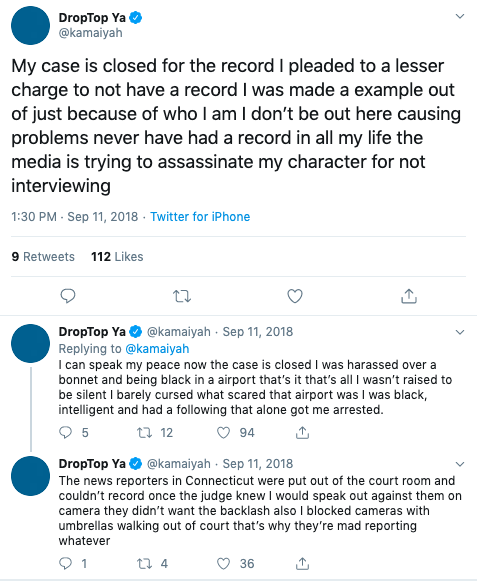Like the main tweet with heart icon
This screenshot has width=477, height=581.
coord(295,296)
